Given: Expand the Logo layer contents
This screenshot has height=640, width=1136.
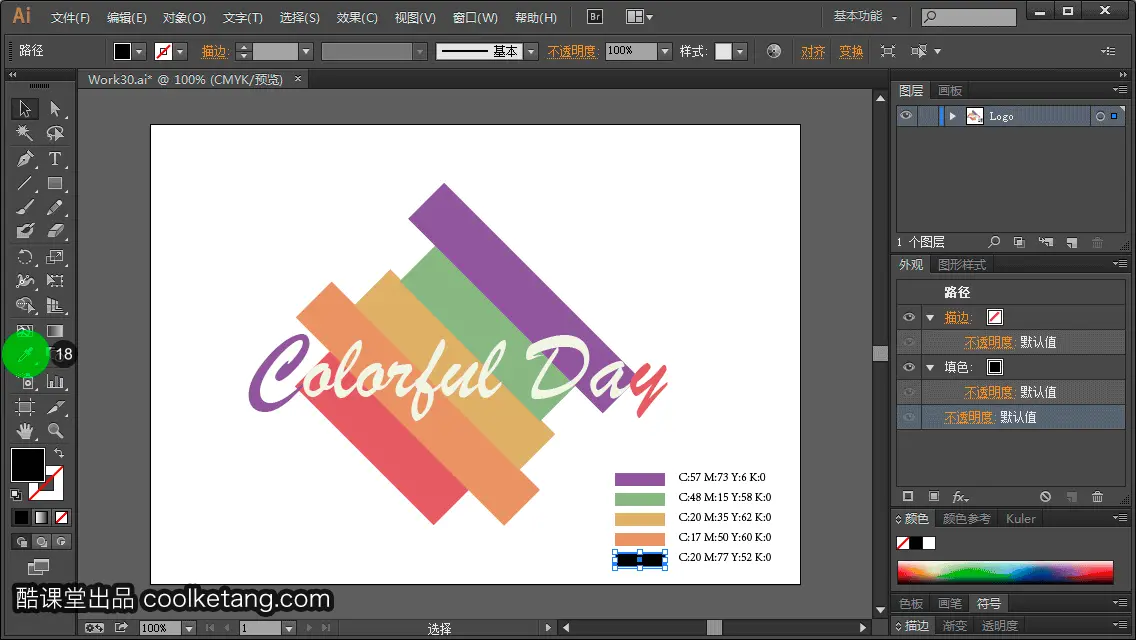Looking at the screenshot, I should click(x=953, y=116).
